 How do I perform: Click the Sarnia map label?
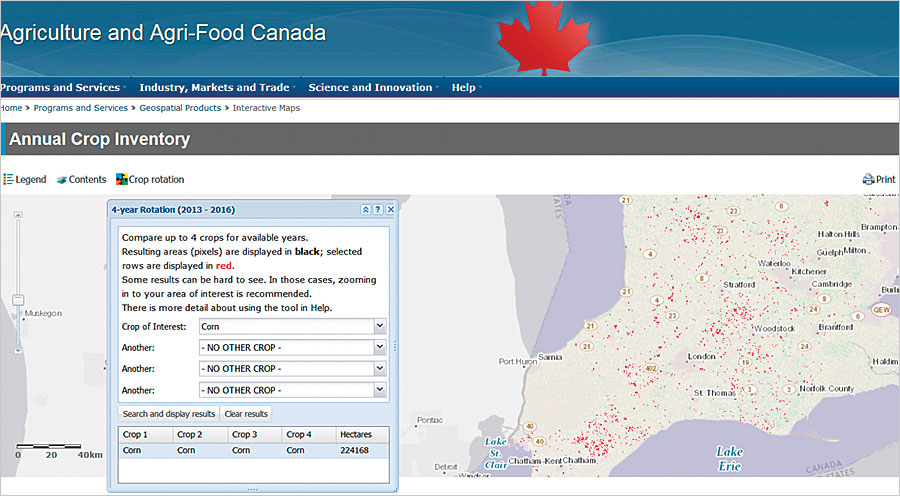click(x=550, y=357)
